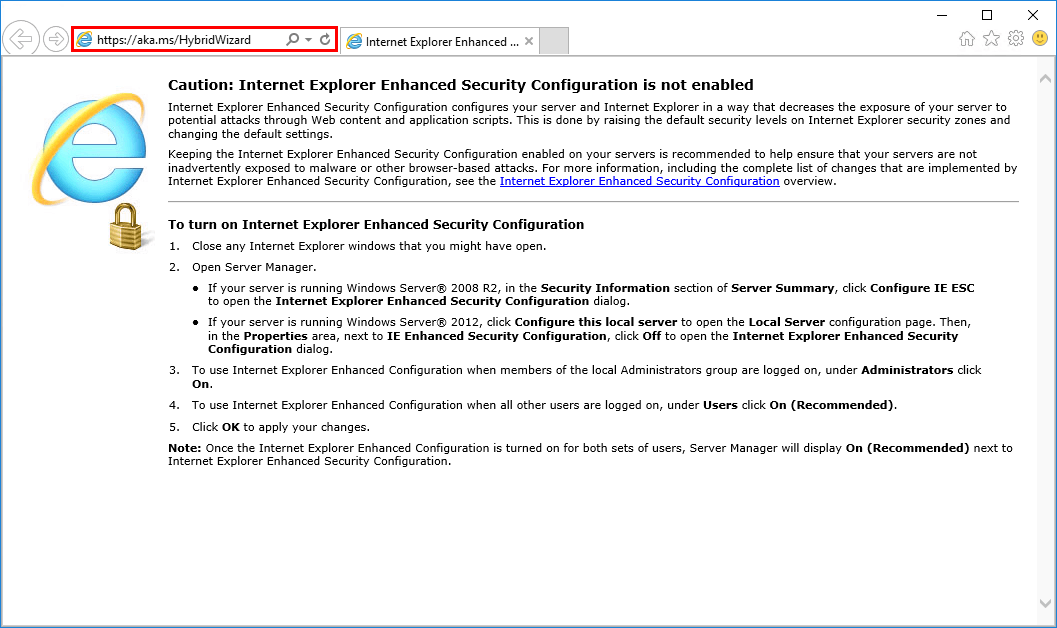Click the bold 'Configure IE ESC' text
The height and width of the screenshot is (628, 1057).
point(922,288)
